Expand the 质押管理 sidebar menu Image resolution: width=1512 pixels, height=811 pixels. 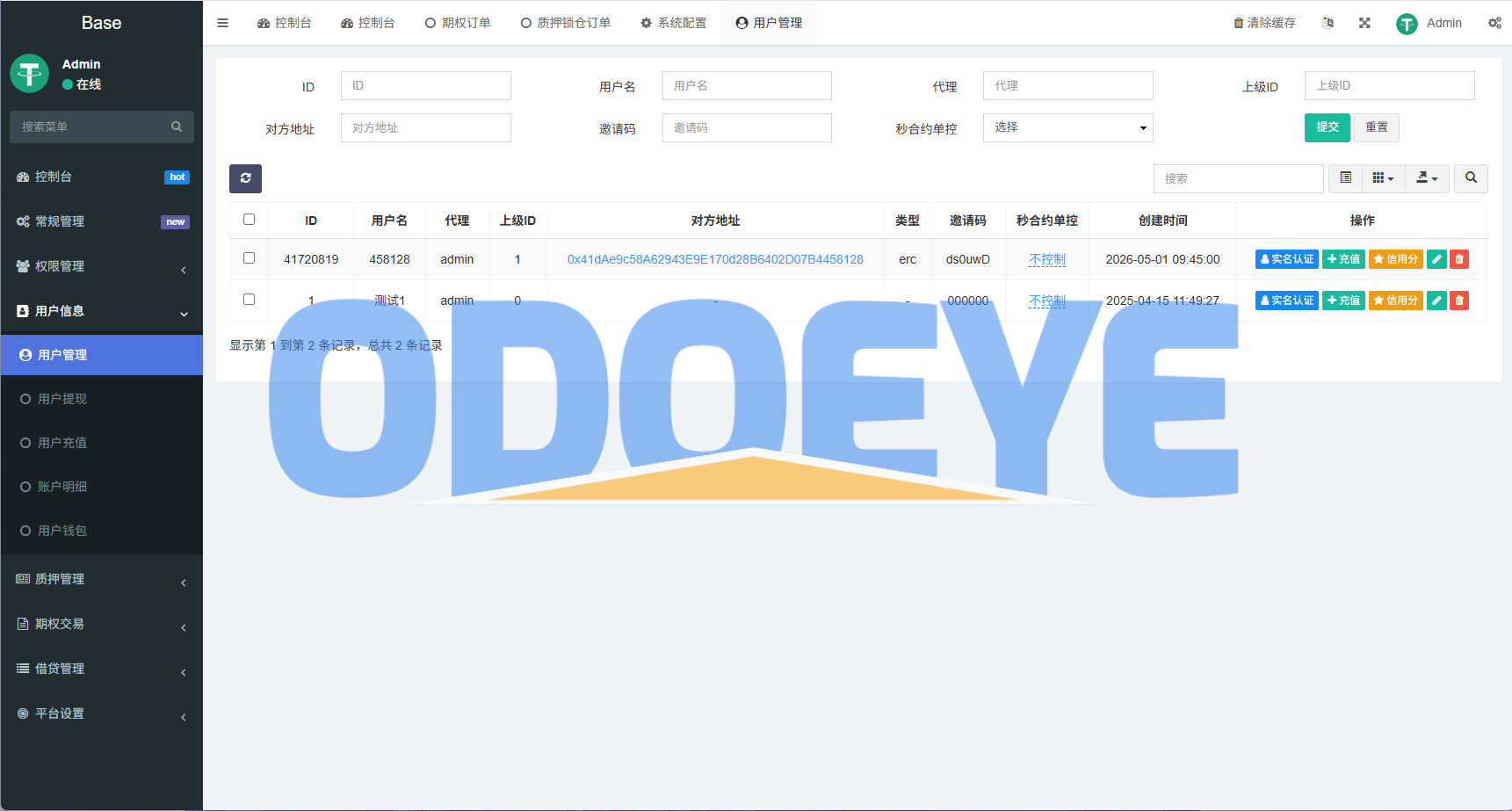(101, 579)
